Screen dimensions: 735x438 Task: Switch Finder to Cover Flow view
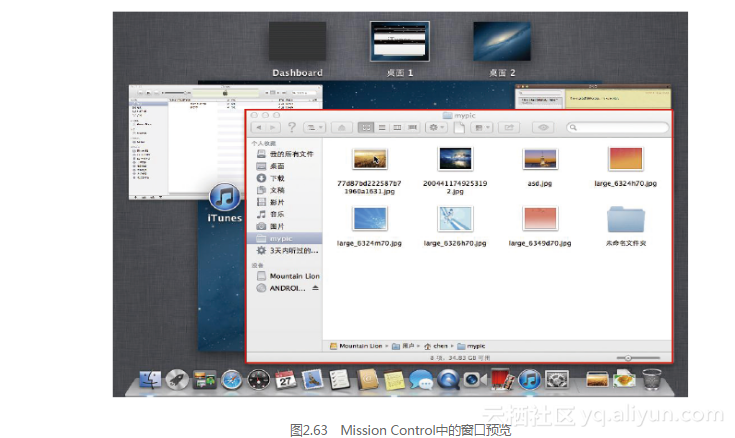pyautogui.click(x=412, y=127)
